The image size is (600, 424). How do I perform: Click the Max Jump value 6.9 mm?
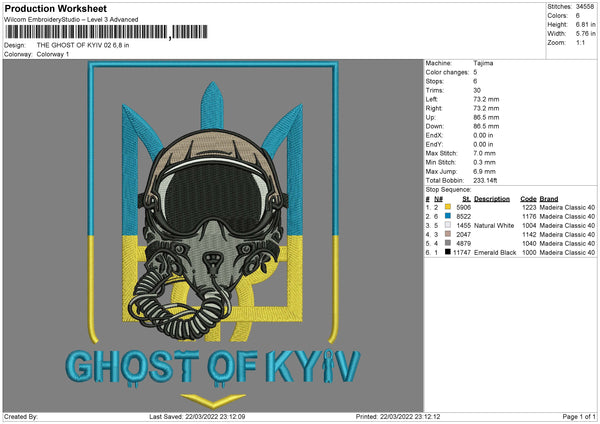click(484, 171)
